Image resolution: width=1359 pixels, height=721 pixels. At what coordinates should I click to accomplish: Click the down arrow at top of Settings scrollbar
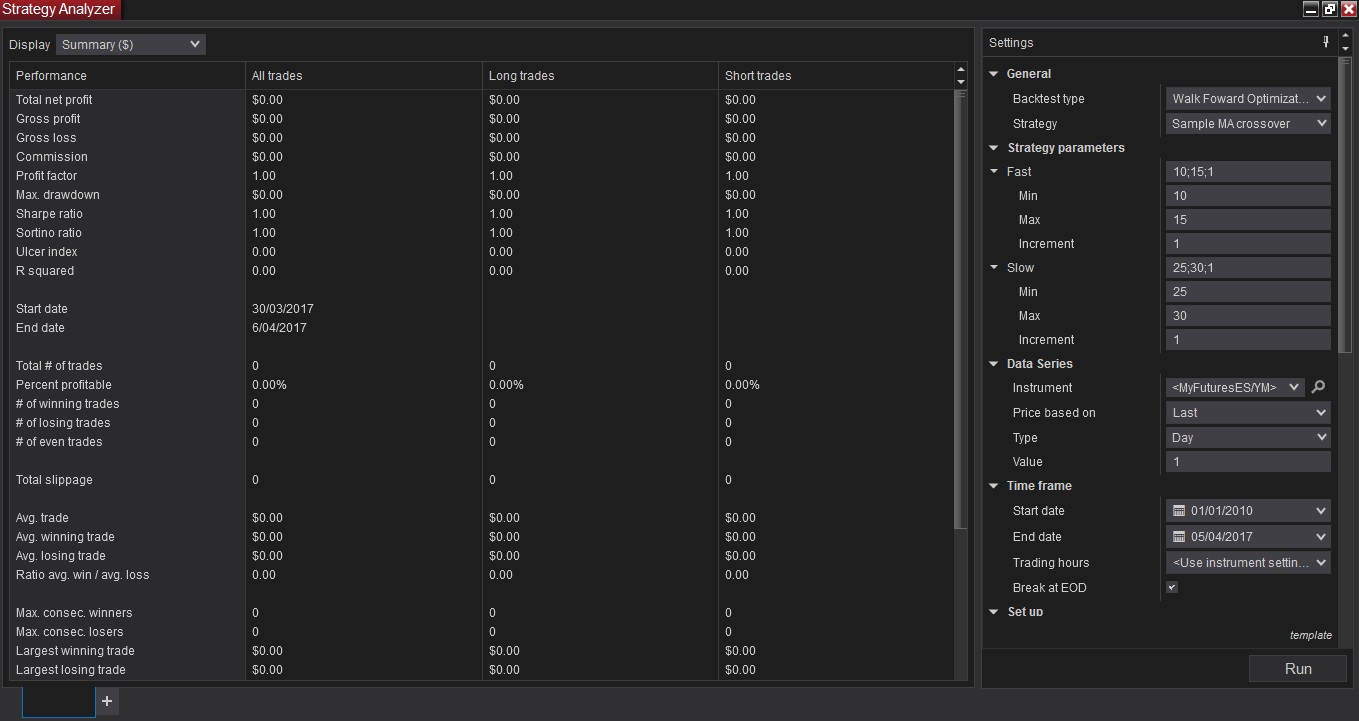[1345, 49]
